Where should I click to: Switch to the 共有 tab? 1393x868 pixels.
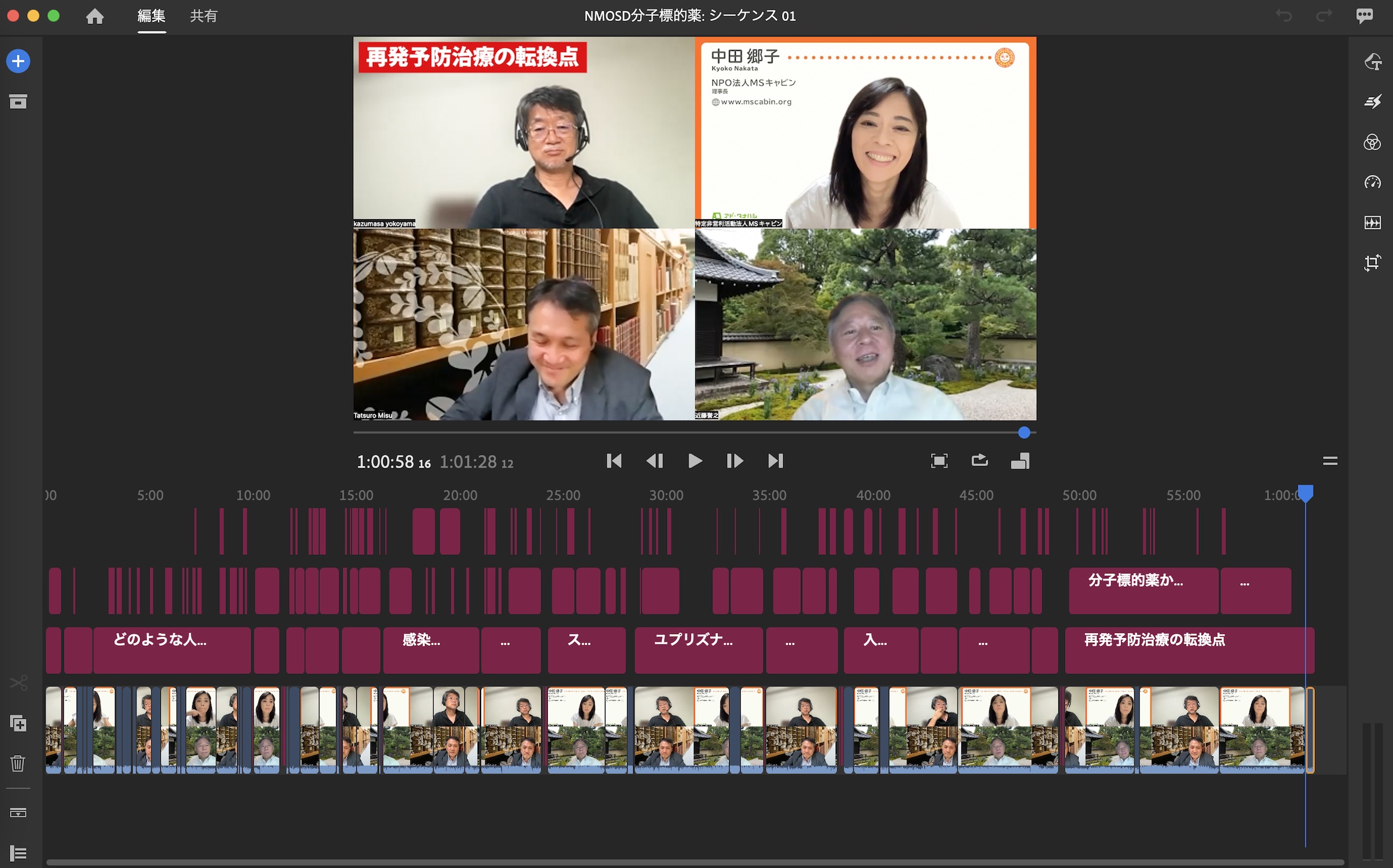(203, 16)
